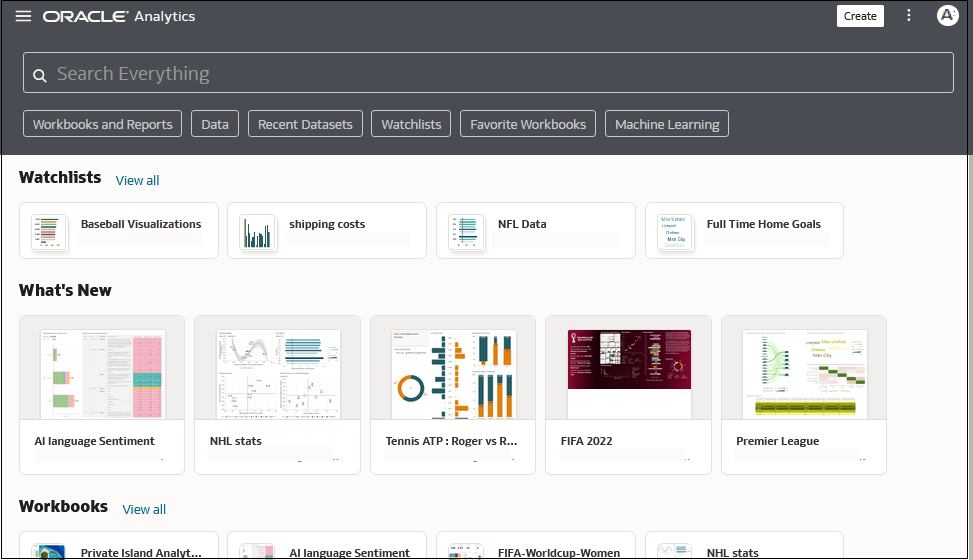Viewport: 973px width, 560px height.
Task: Click the search magnifier icon
Action: (x=40, y=75)
